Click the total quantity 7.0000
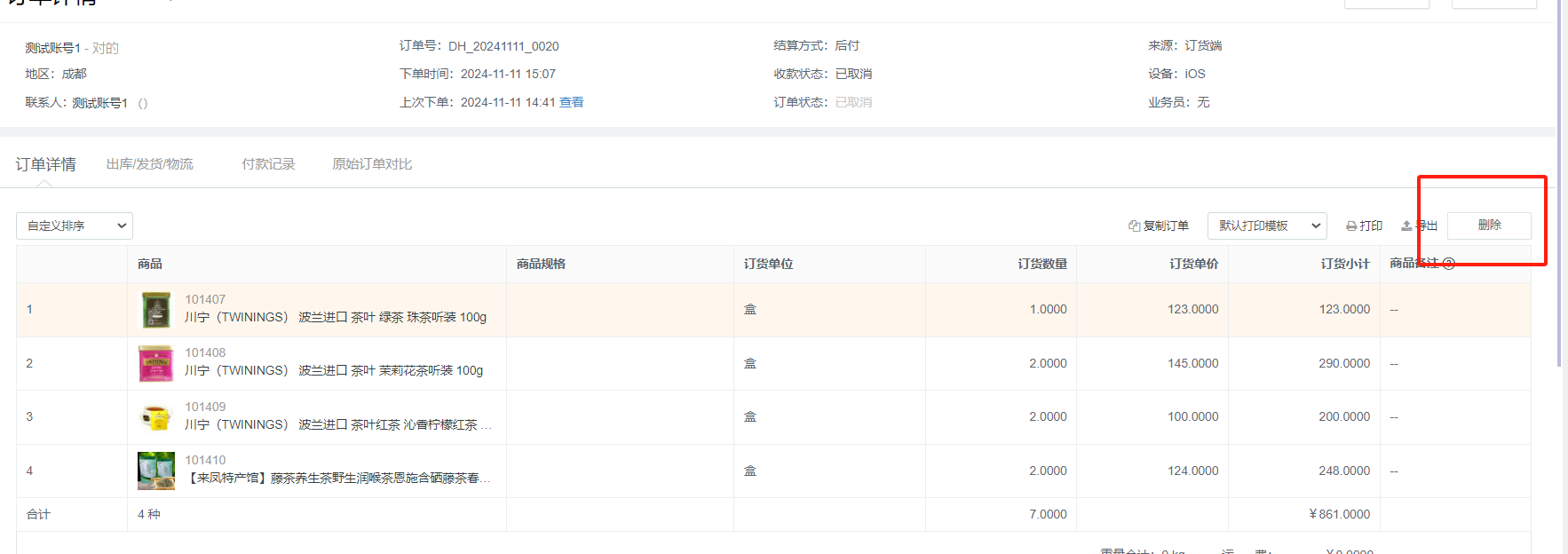This screenshot has height=554, width=1568. coord(1049,514)
